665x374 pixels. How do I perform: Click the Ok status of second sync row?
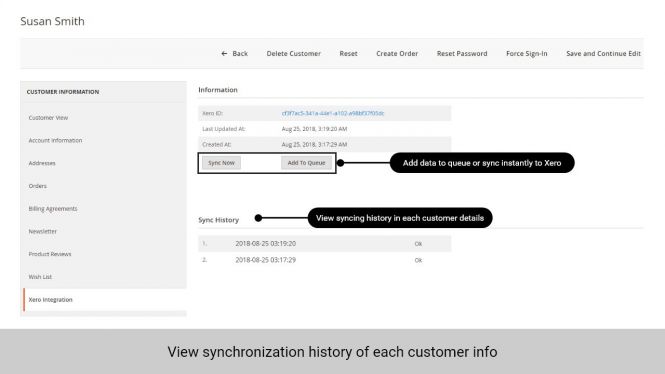(418, 260)
